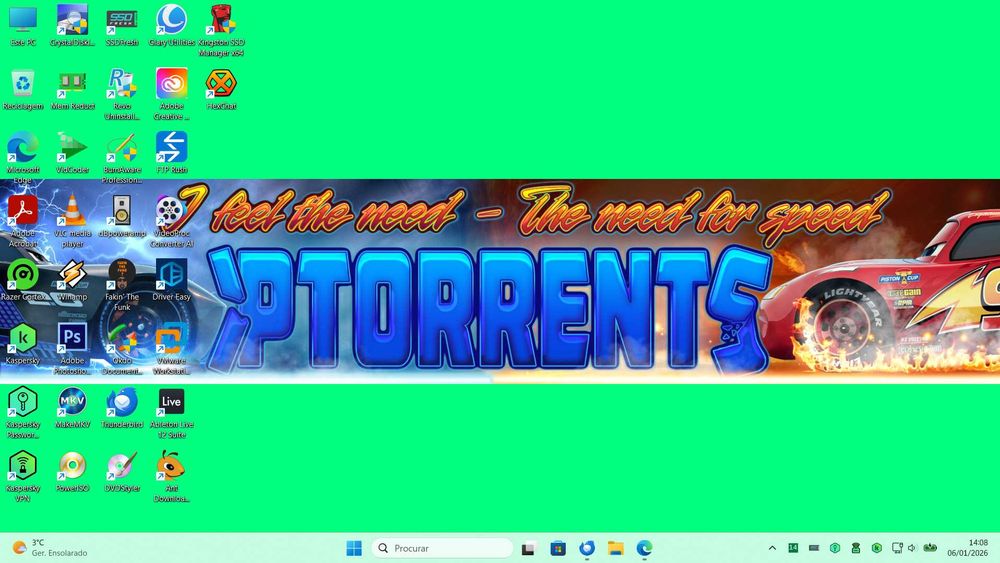The width and height of the screenshot is (1000, 563).
Task: Open the SSDFresh desktop shortcut
Action: tap(122, 26)
